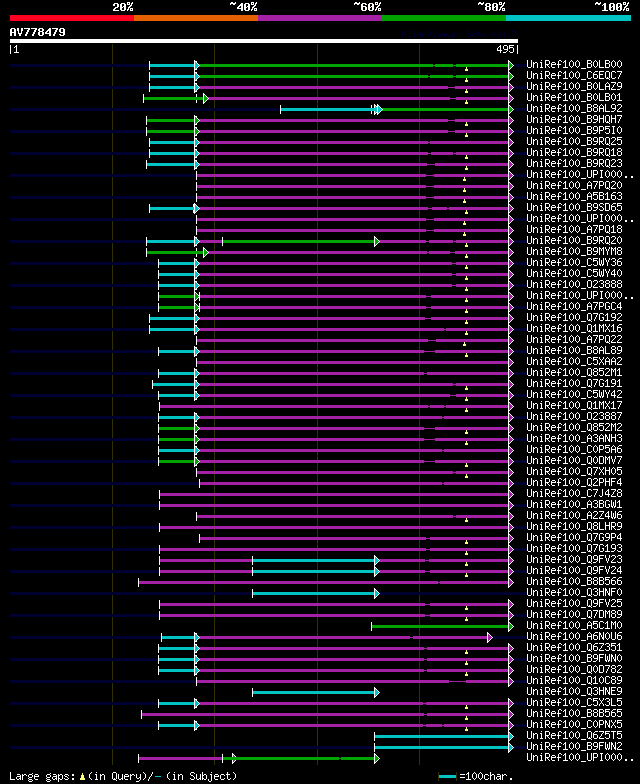The width and height of the screenshot is (640, 784).
Task: Go to the UniRef100_Q852M2 hit
Action: [574, 428]
